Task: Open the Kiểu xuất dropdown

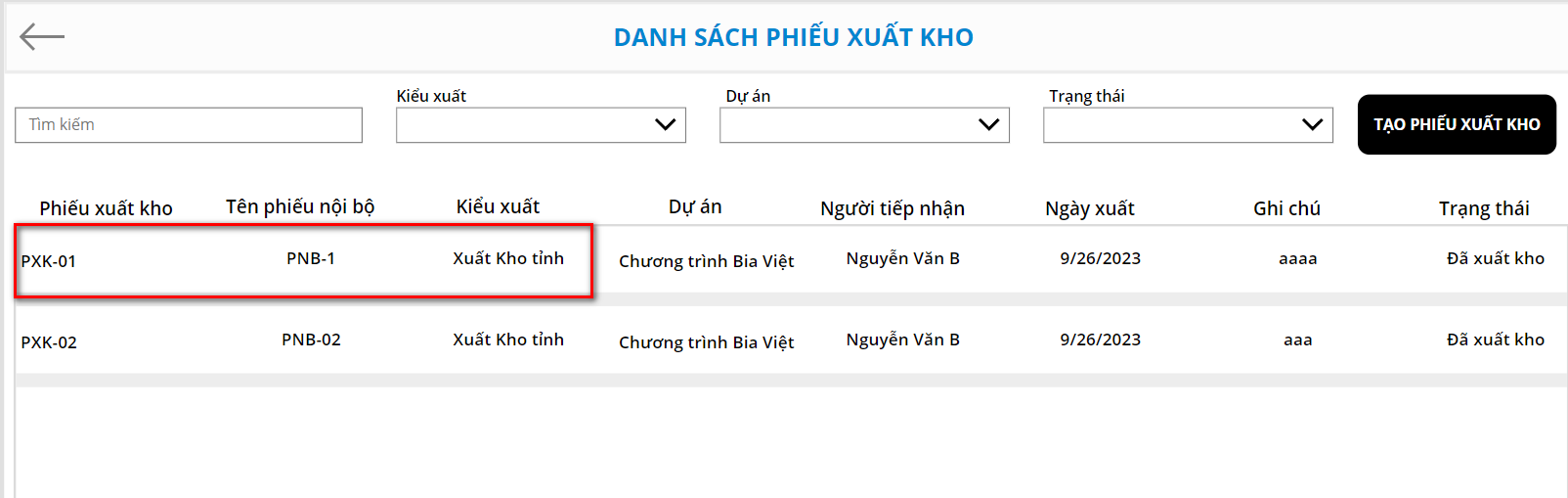Action: pyautogui.click(x=541, y=125)
